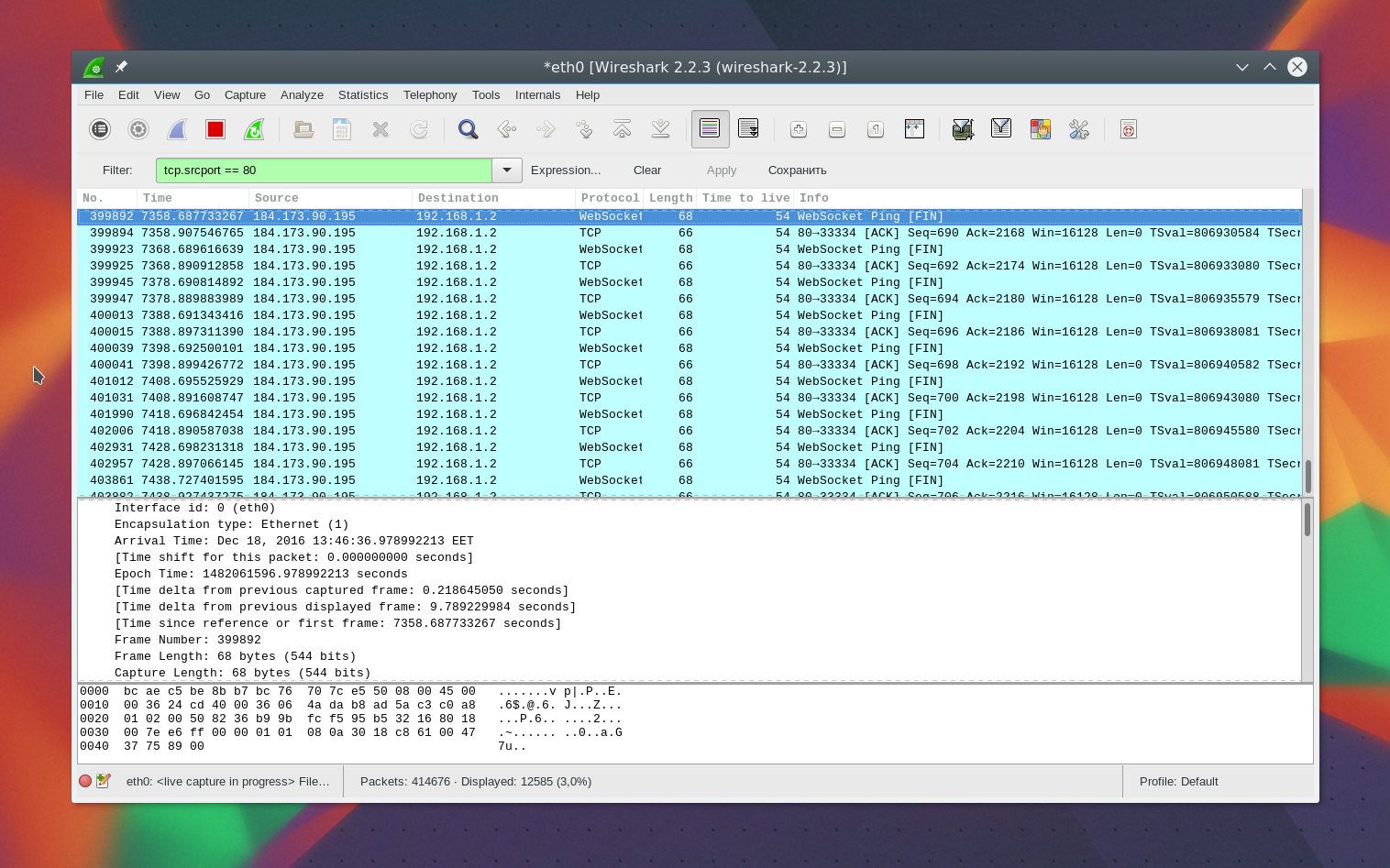
Task: Go to the last packet
Action: coord(660,128)
